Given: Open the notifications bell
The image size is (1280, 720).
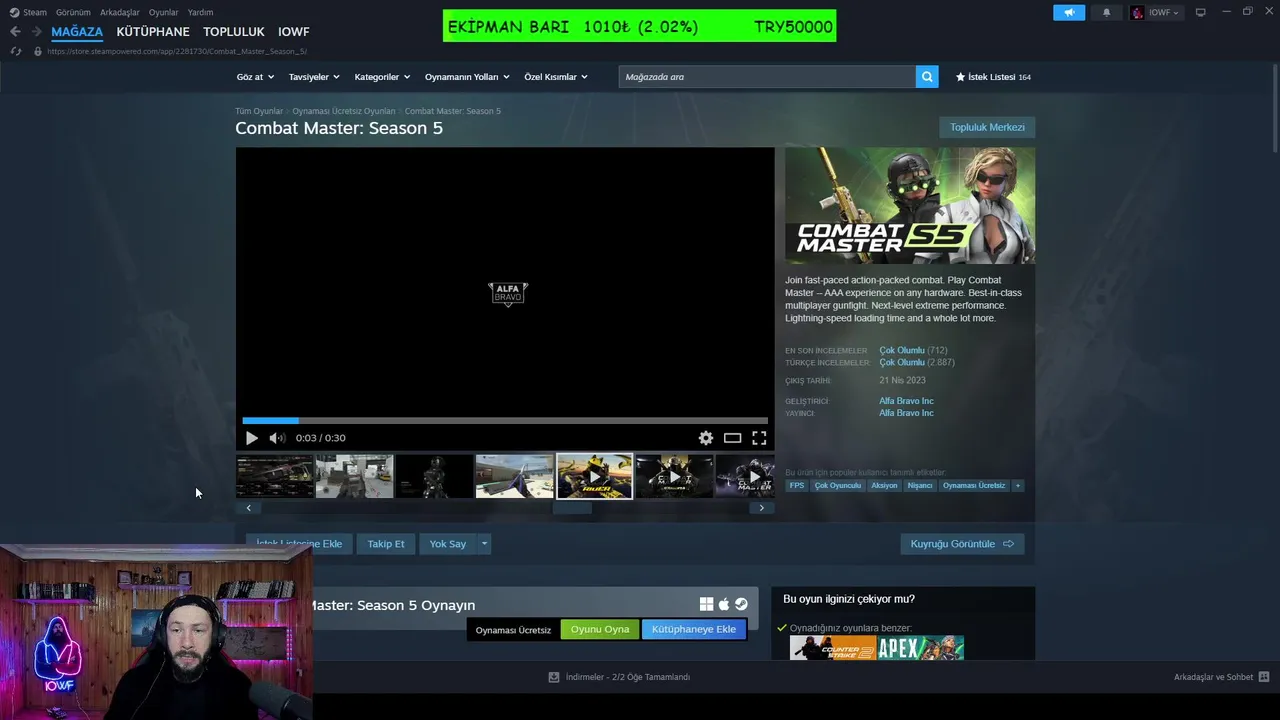Looking at the screenshot, I should pos(1106,12).
